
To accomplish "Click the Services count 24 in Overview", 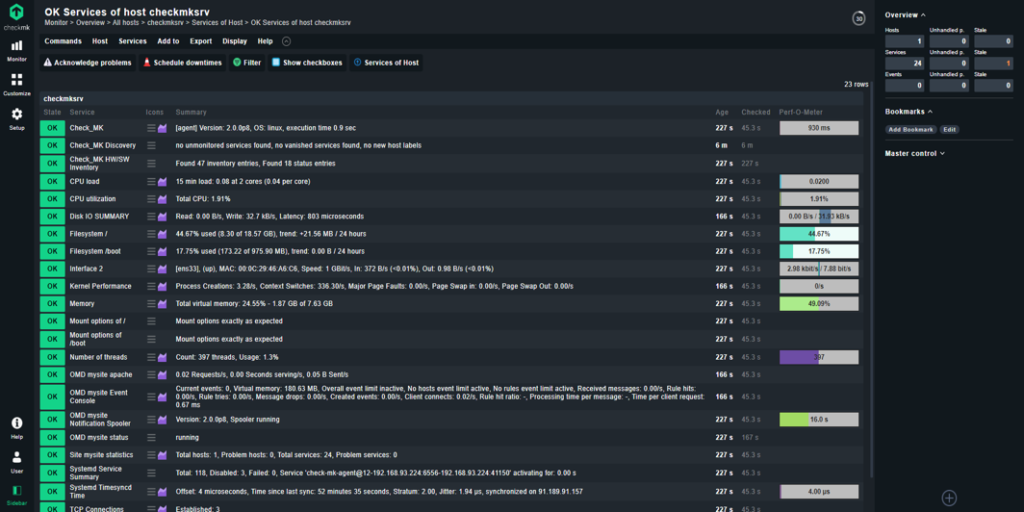I will click(x=904, y=63).
